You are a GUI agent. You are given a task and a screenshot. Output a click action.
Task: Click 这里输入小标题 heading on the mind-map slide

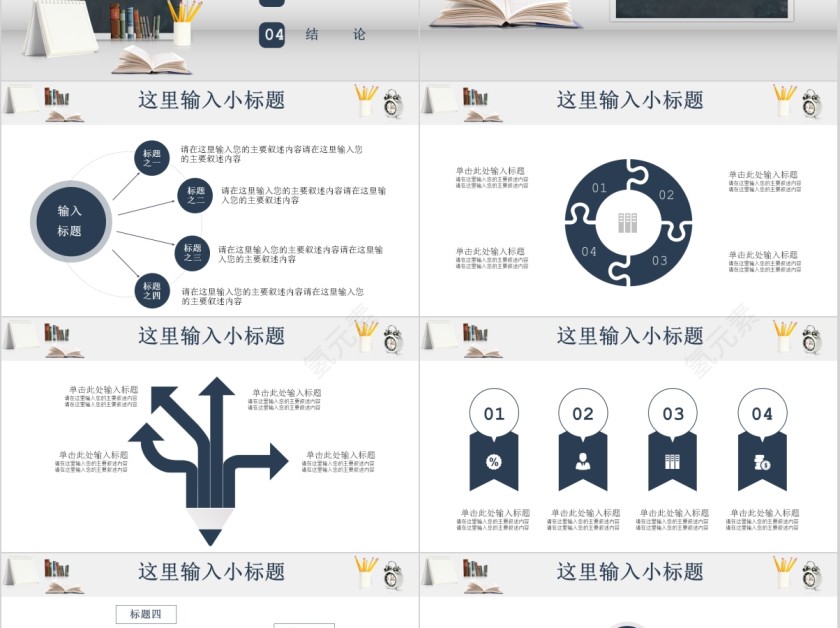click(x=211, y=100)
